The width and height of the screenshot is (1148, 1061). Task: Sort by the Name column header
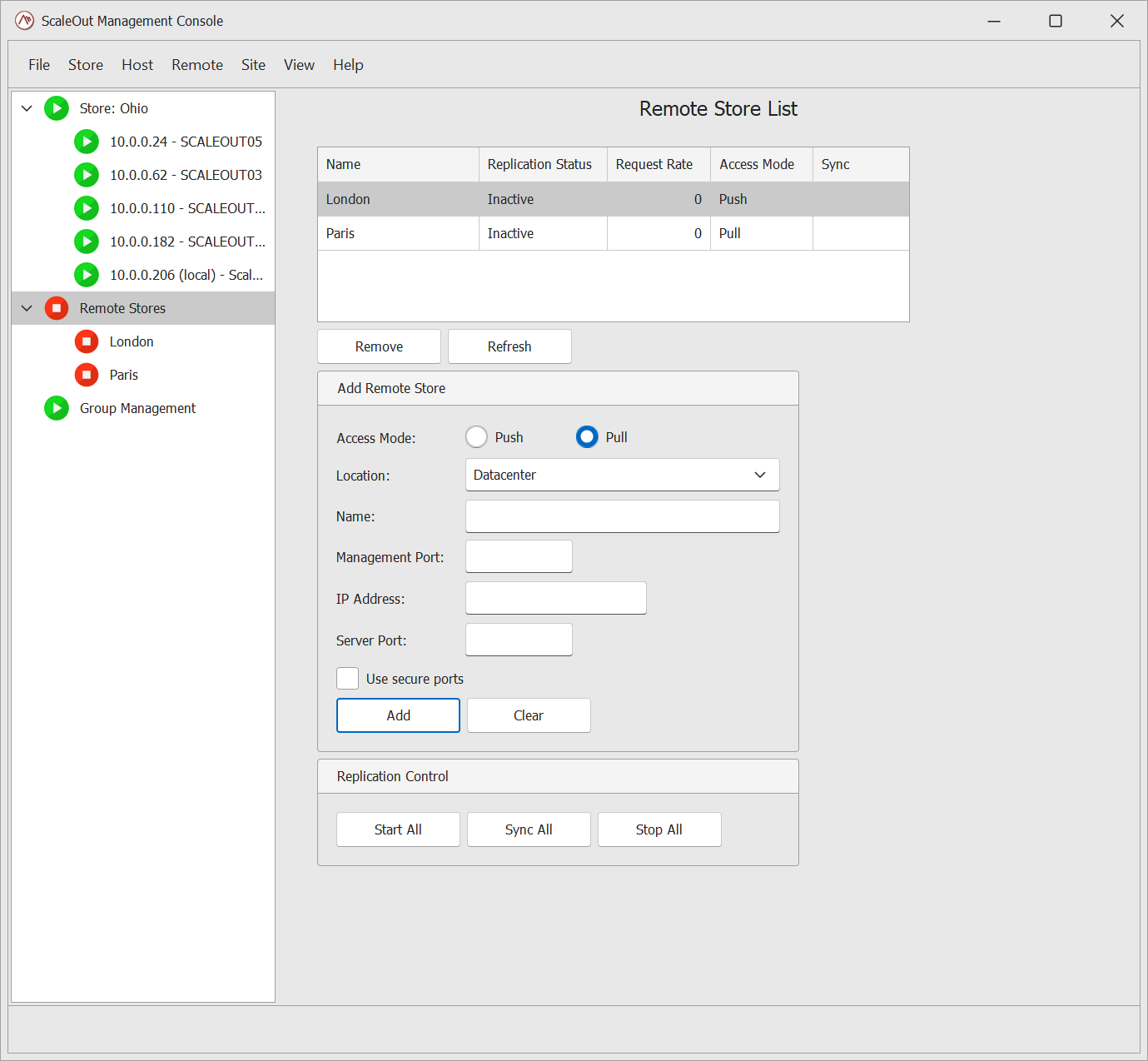coord(398,165)
